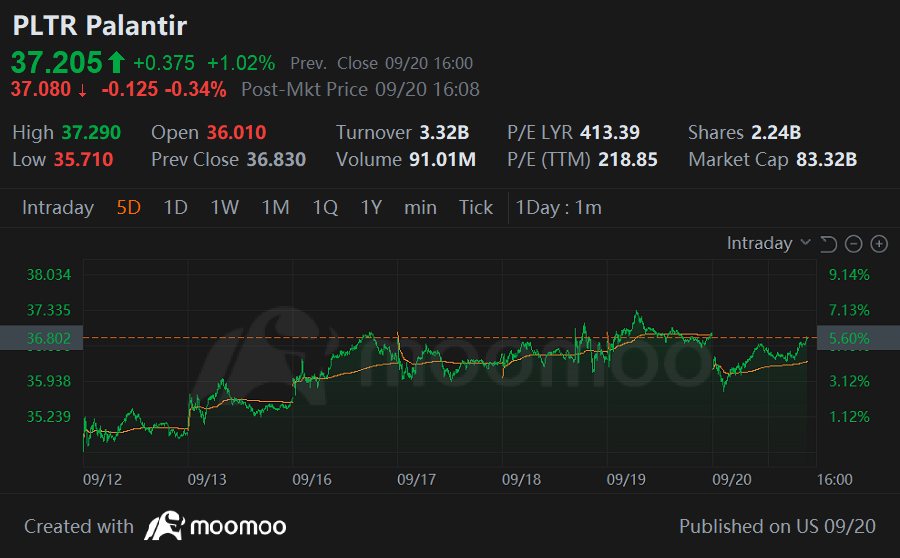
Task: Click the 09/19 date axis label
Action: [626, 479]
